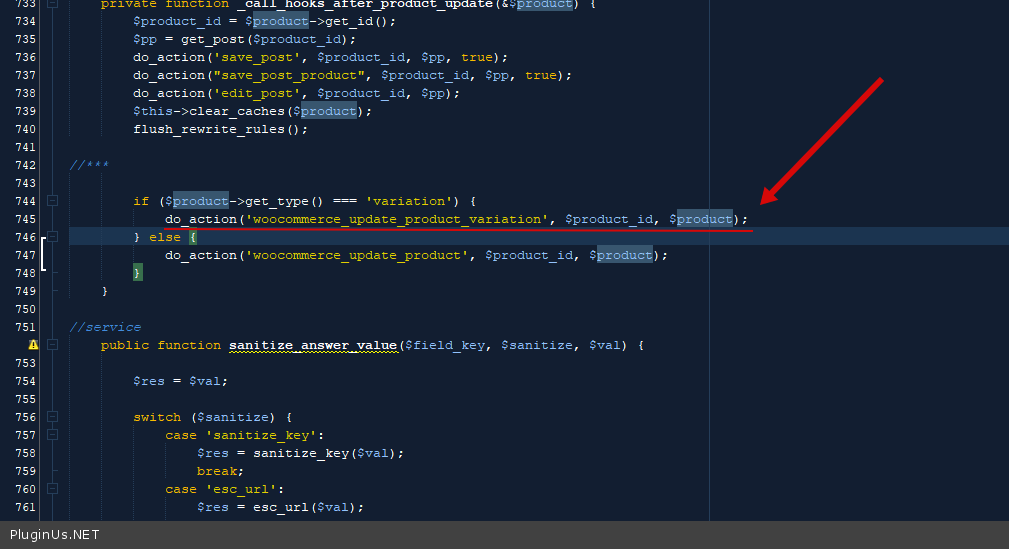Collapse the fold marker at line 733
Screen dimensions: 1009x549
tap(52, 4)
